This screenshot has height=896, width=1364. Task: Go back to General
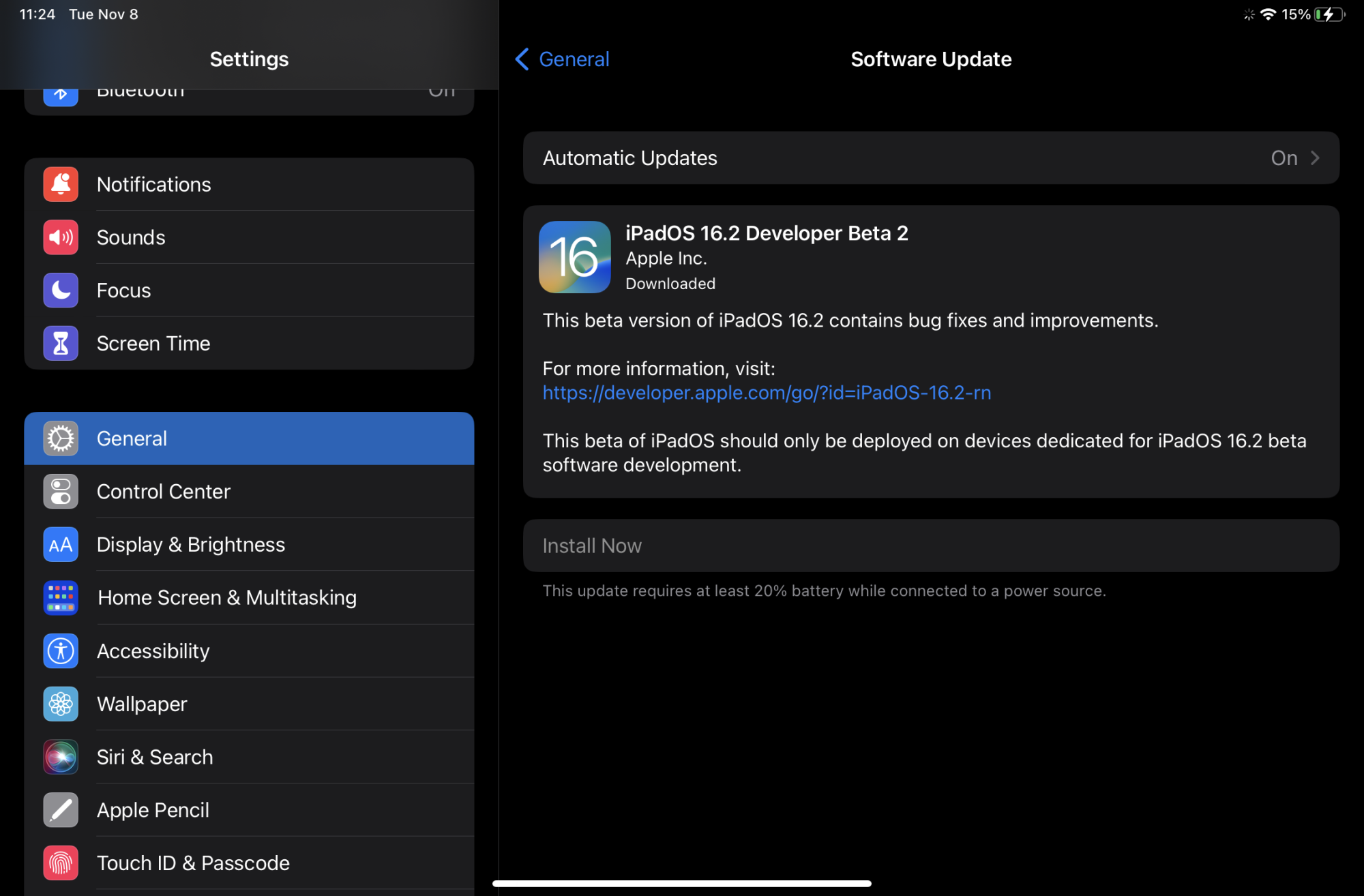[562, 59]
